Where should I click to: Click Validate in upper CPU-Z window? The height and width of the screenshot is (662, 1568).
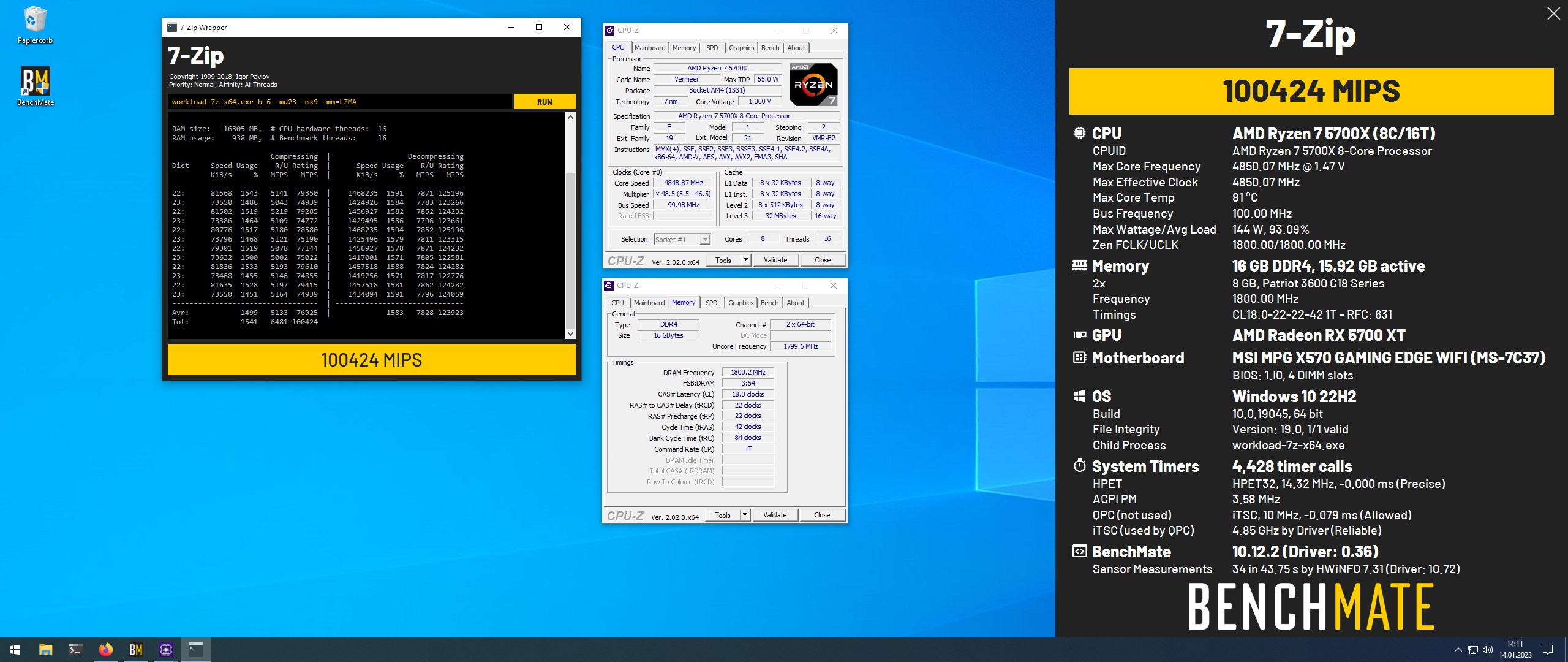[x=775, y=260]
